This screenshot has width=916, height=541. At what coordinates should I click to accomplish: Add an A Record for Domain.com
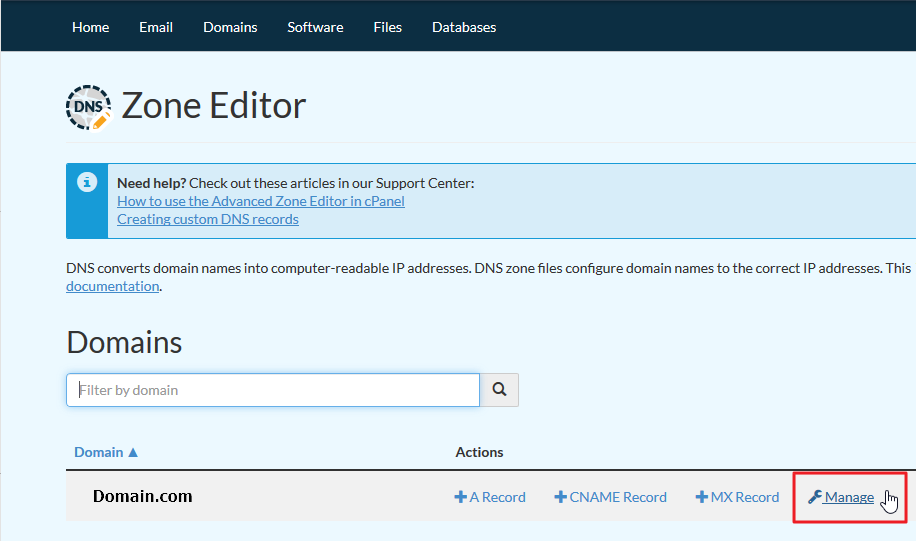[490, 497]
